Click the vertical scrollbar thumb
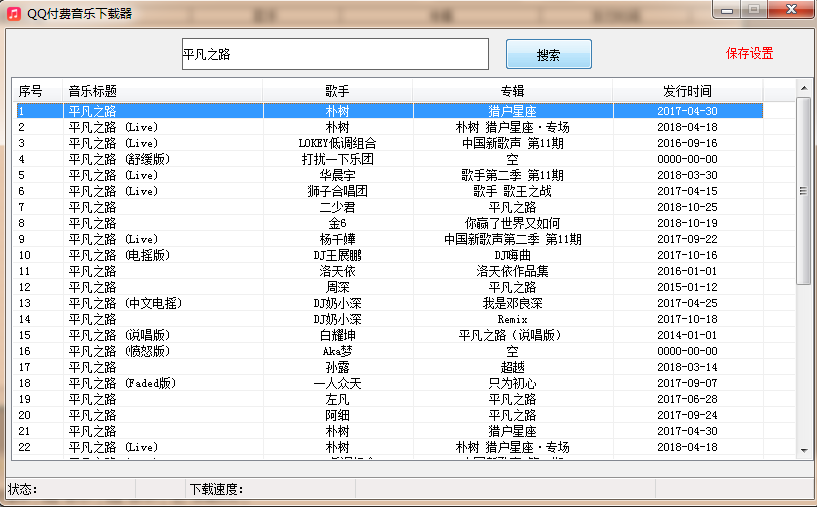 tap(803, 191)
